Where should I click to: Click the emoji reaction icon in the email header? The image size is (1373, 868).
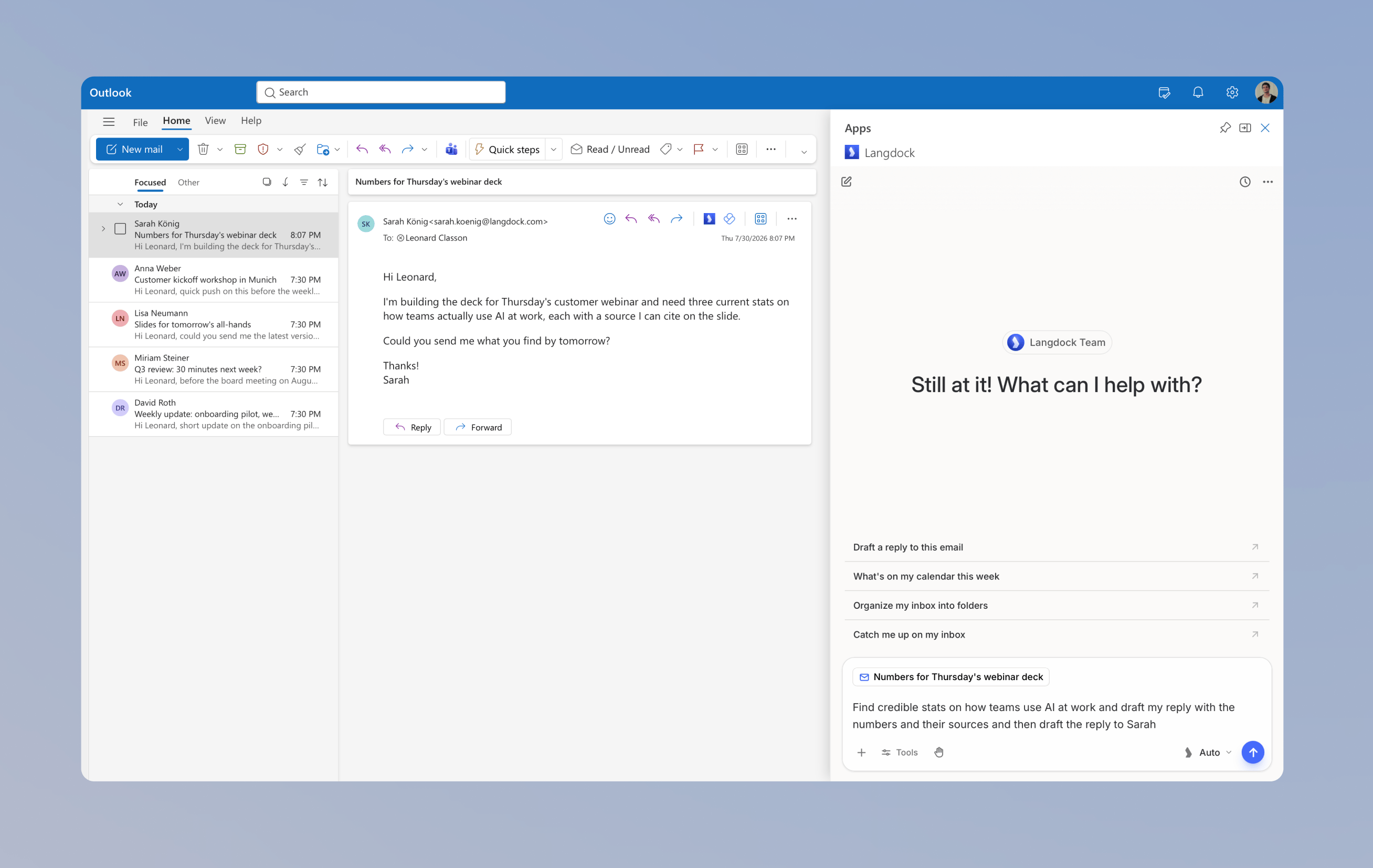point(609,219)
